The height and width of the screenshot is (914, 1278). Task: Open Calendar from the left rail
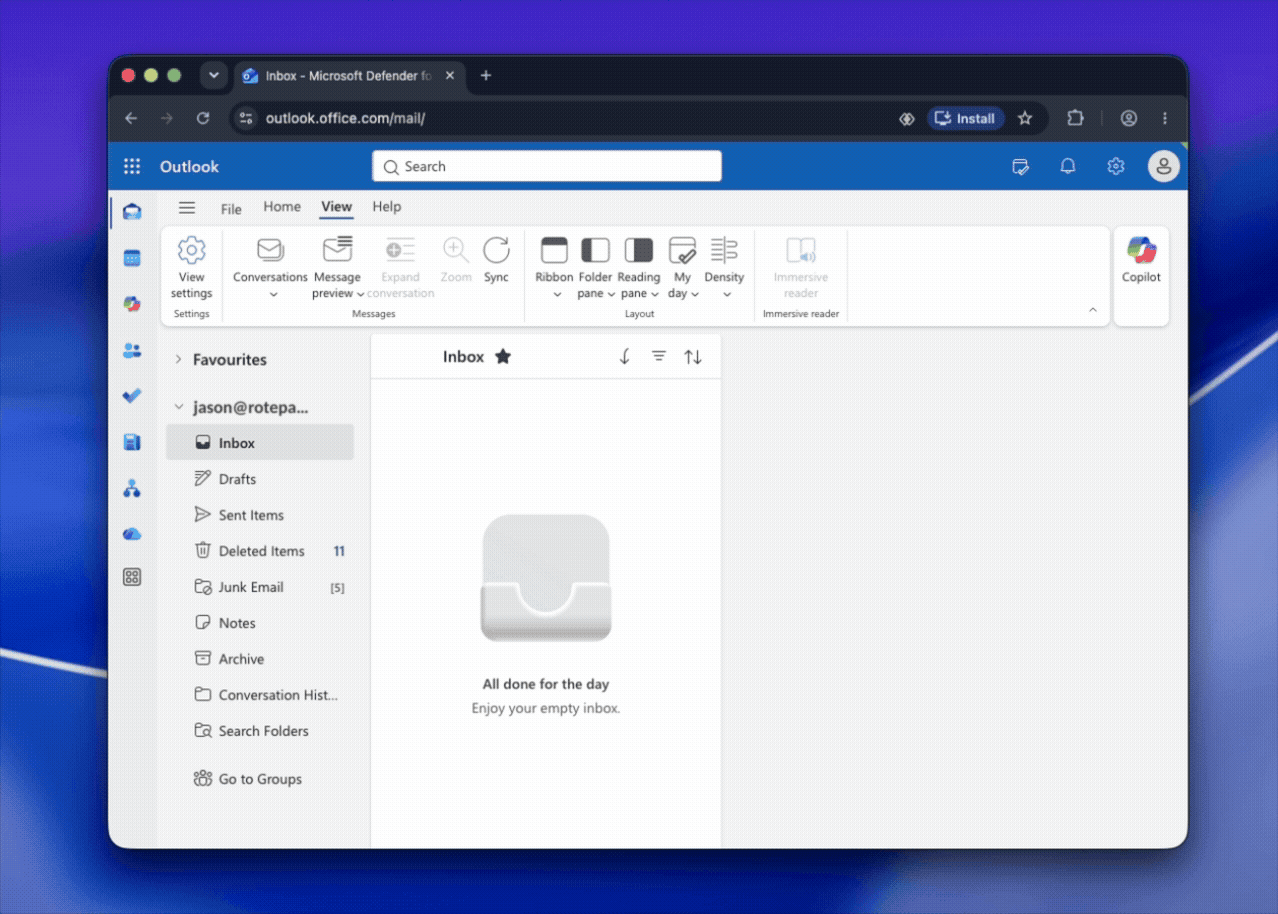click(132, 258)
